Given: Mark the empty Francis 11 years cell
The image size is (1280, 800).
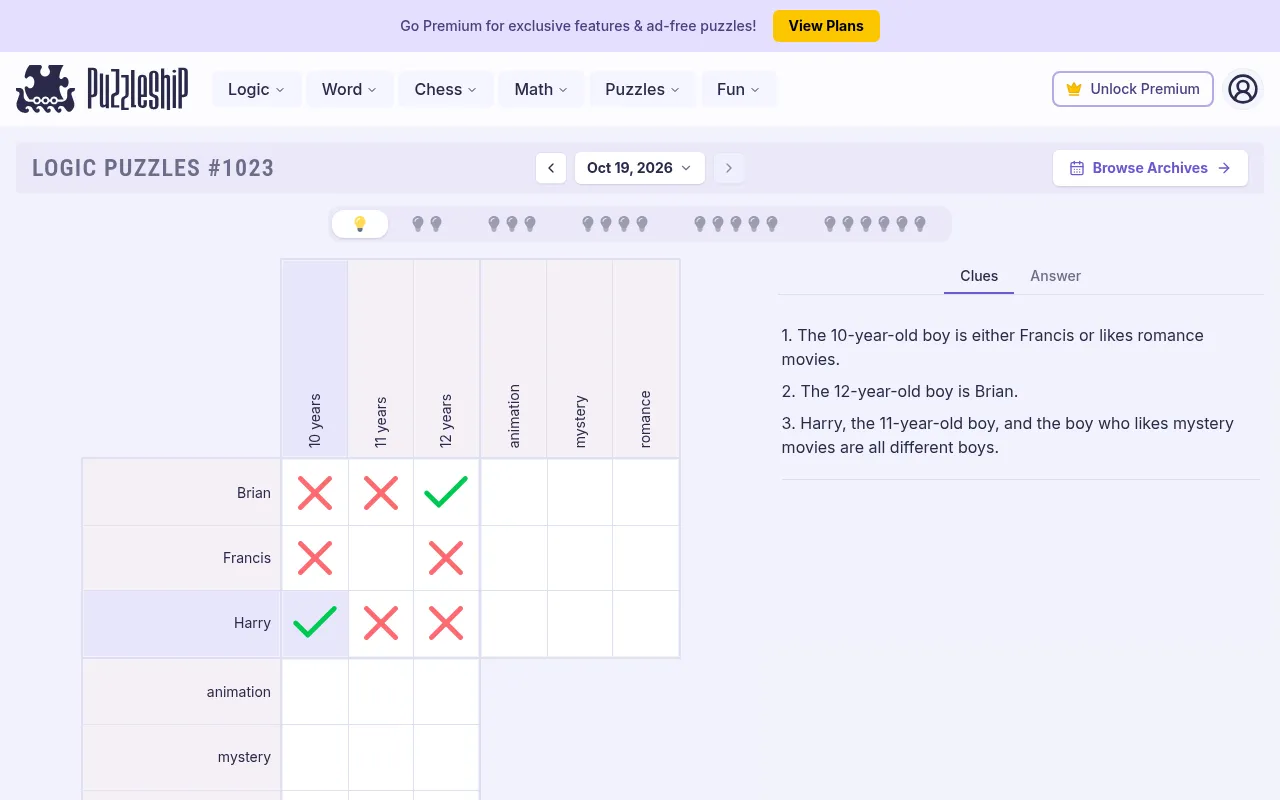Looking at the screenshot, I should point(381,558).
